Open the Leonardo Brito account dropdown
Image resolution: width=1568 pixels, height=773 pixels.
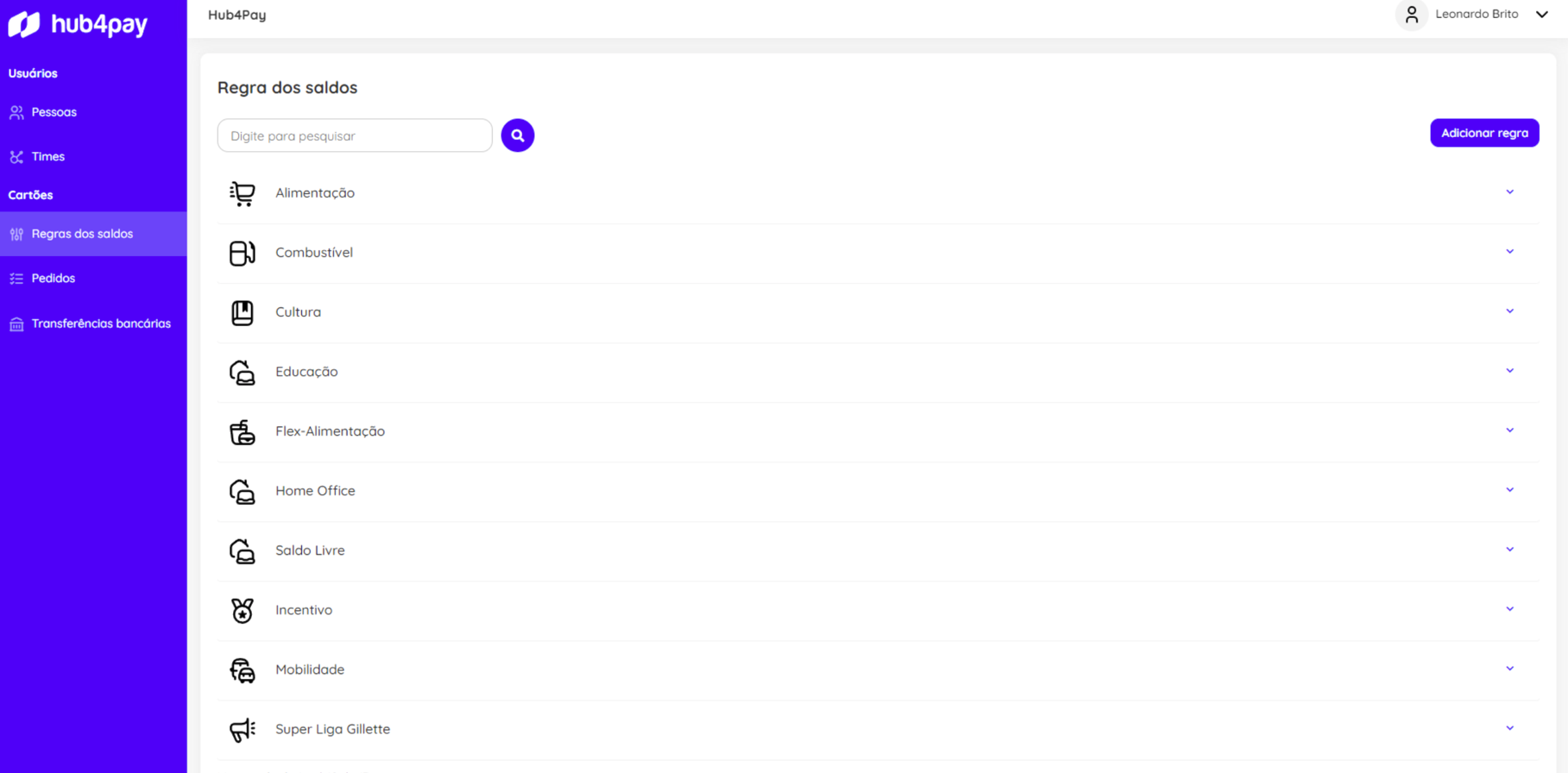[x=1541, y=15]
